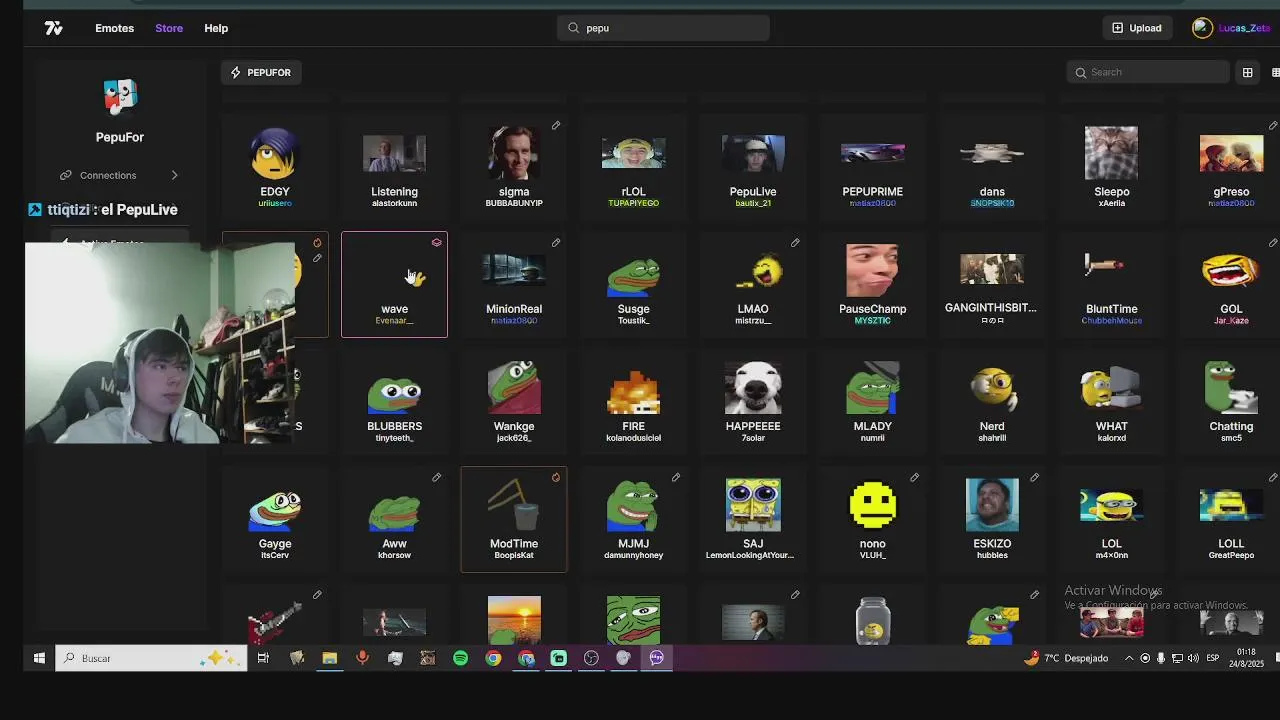Open the LOL minion emote

(x=1111, y=519)
